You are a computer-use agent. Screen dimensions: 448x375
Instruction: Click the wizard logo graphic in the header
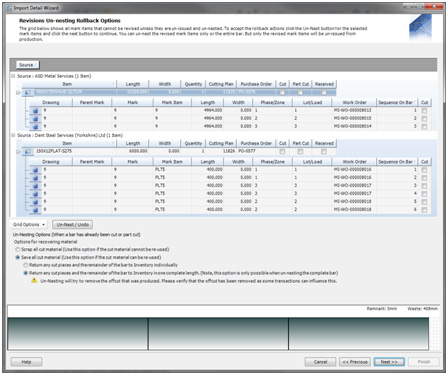coord(420,28)
